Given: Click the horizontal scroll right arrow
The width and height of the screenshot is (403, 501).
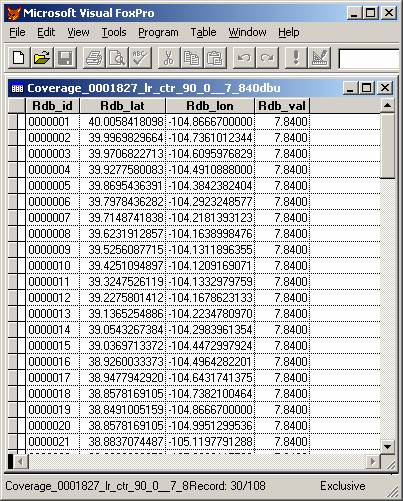Looking at the screenshot, I should (x=373, y=462).
